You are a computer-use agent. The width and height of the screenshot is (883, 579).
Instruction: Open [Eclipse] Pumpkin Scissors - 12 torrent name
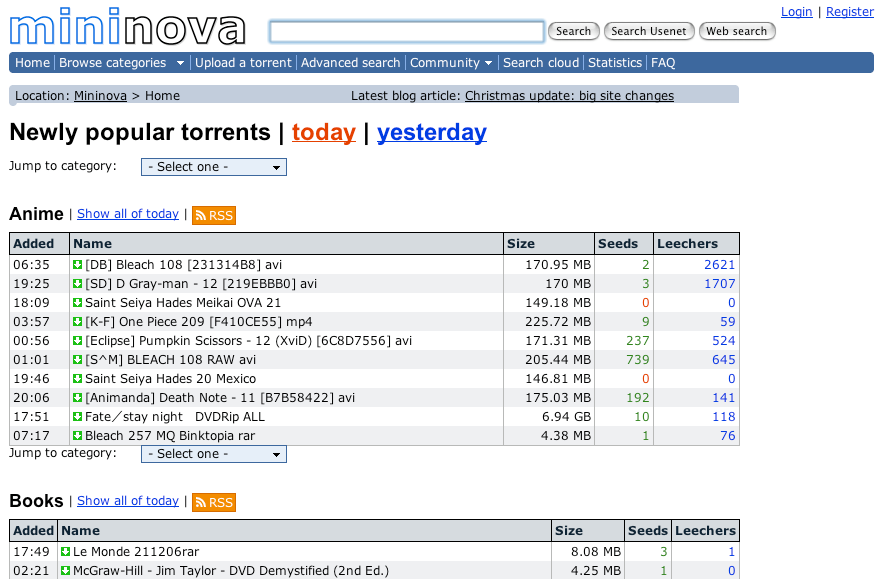(248, 341)
